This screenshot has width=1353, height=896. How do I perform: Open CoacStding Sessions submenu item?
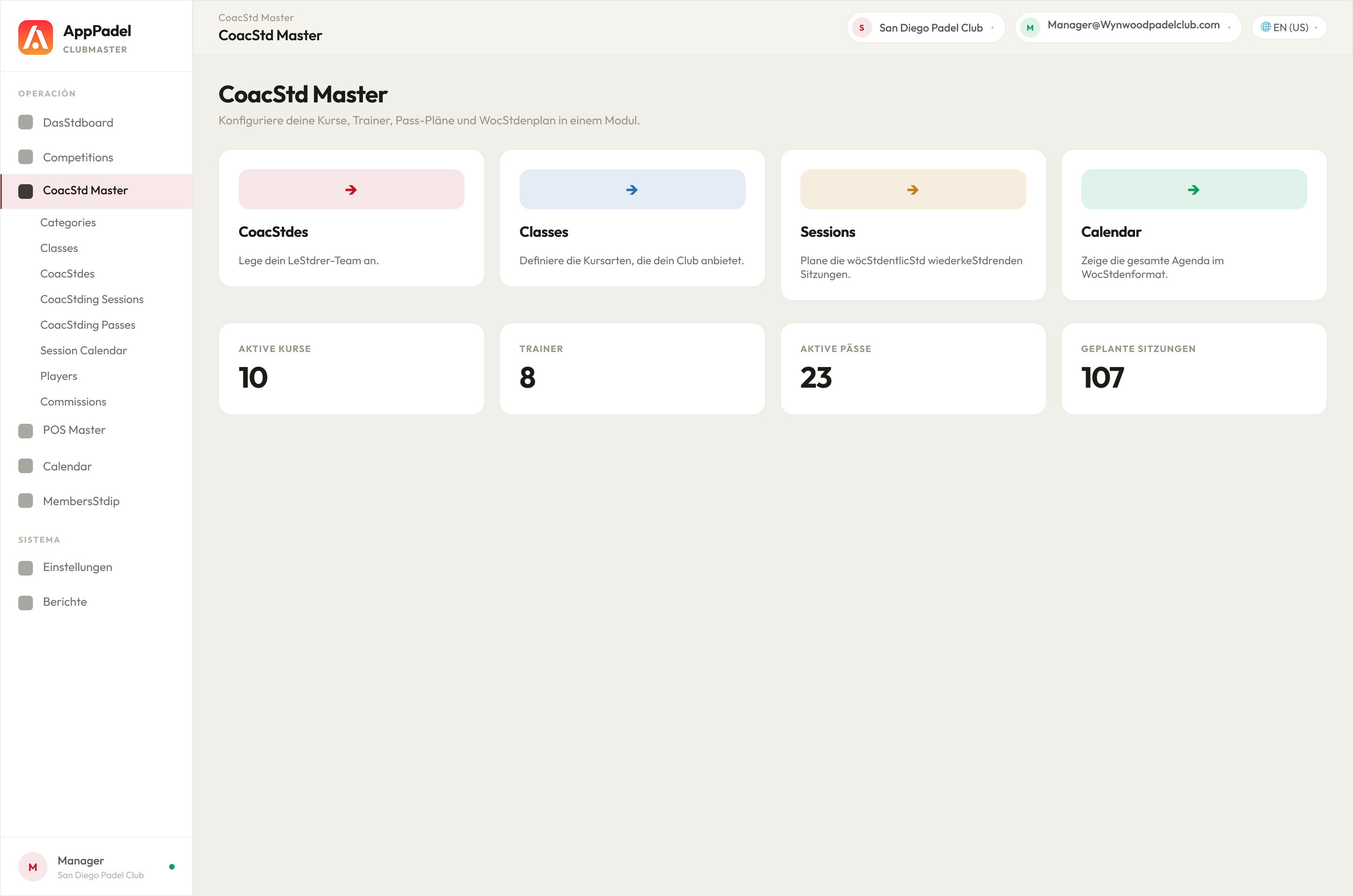92,299
